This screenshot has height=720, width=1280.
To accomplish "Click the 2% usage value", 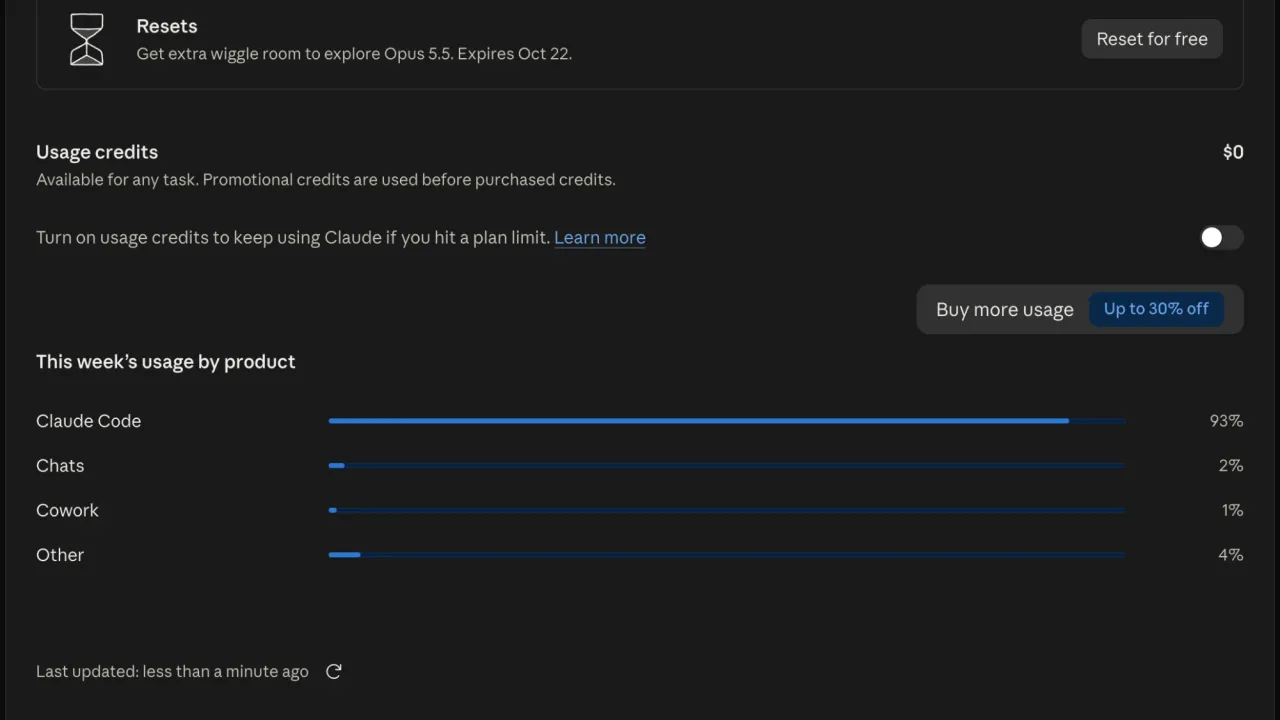I will (x=1231, y=466).
